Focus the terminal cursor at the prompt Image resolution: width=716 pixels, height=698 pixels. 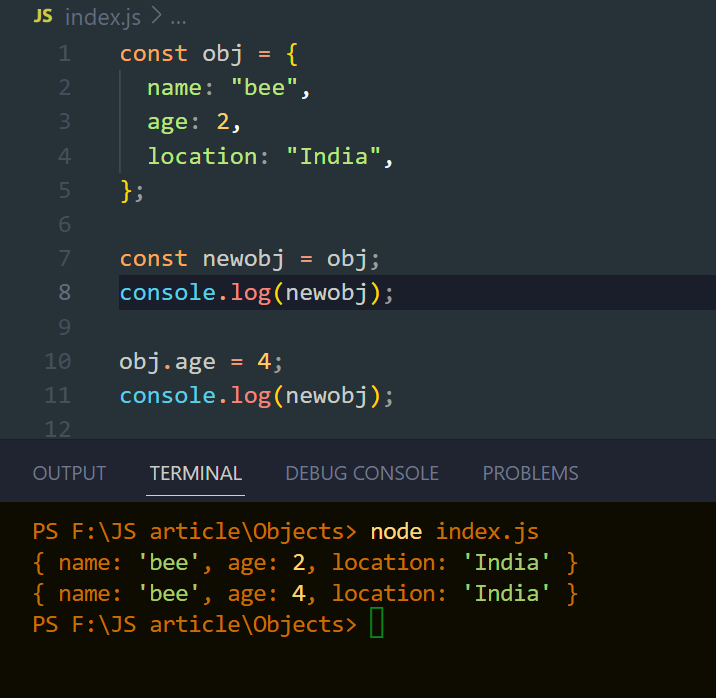point(377,623)
